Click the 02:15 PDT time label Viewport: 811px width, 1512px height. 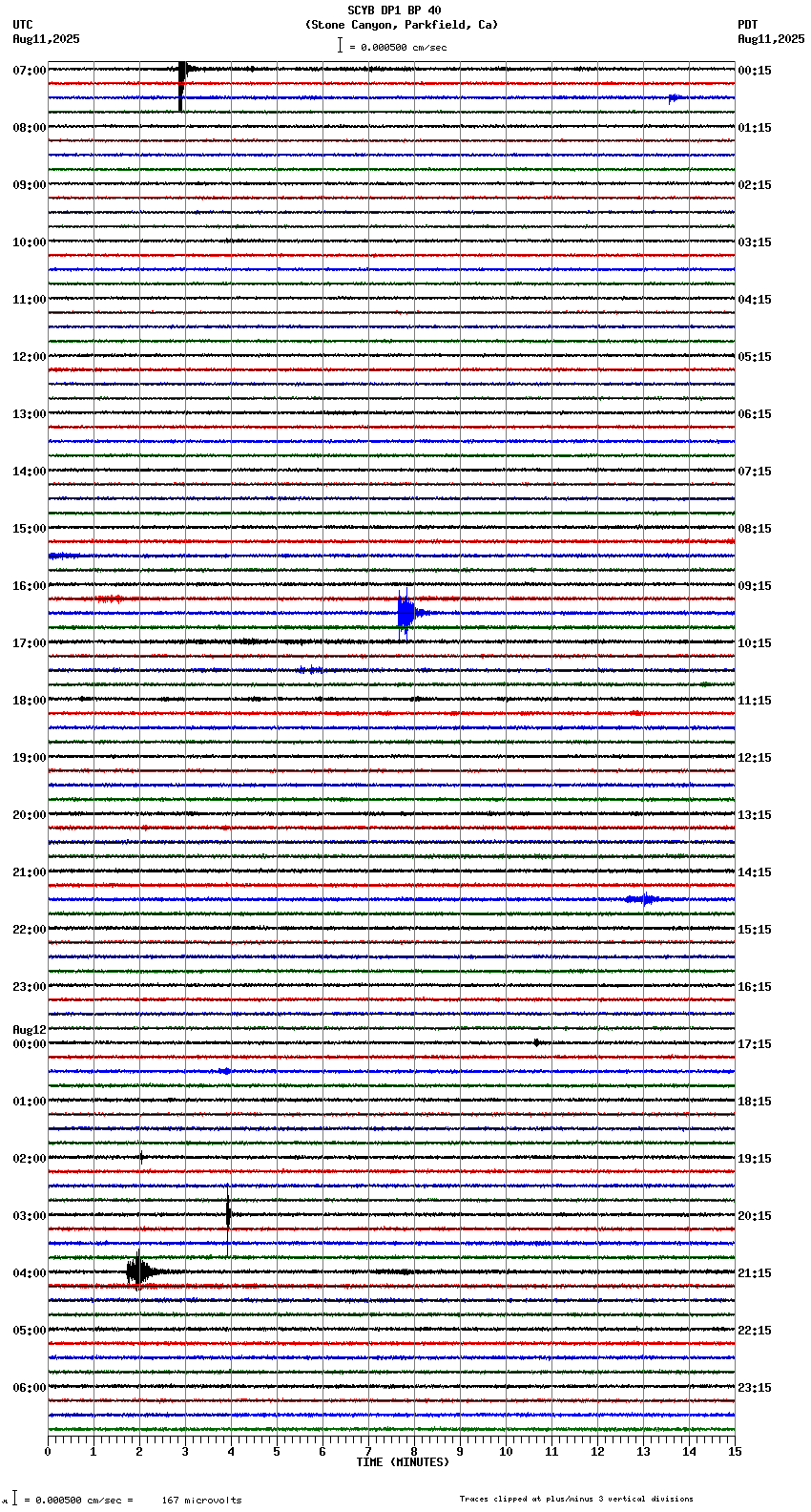[x=755, y=185]
